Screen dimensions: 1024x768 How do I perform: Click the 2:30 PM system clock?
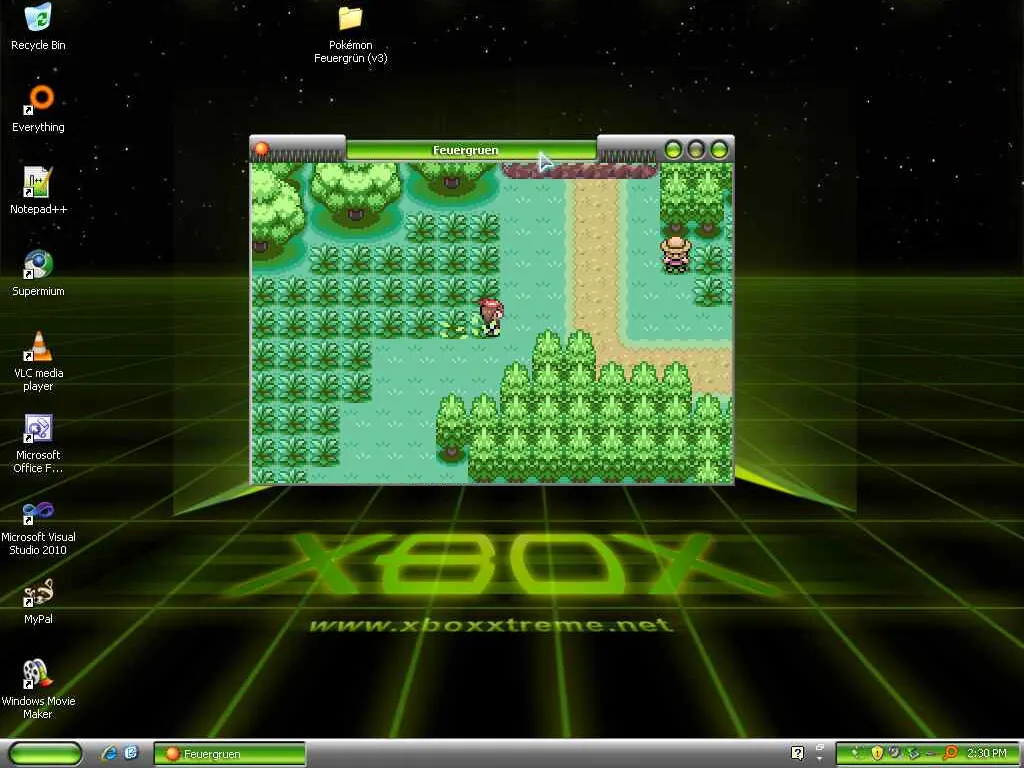click(x=986, y=753)
